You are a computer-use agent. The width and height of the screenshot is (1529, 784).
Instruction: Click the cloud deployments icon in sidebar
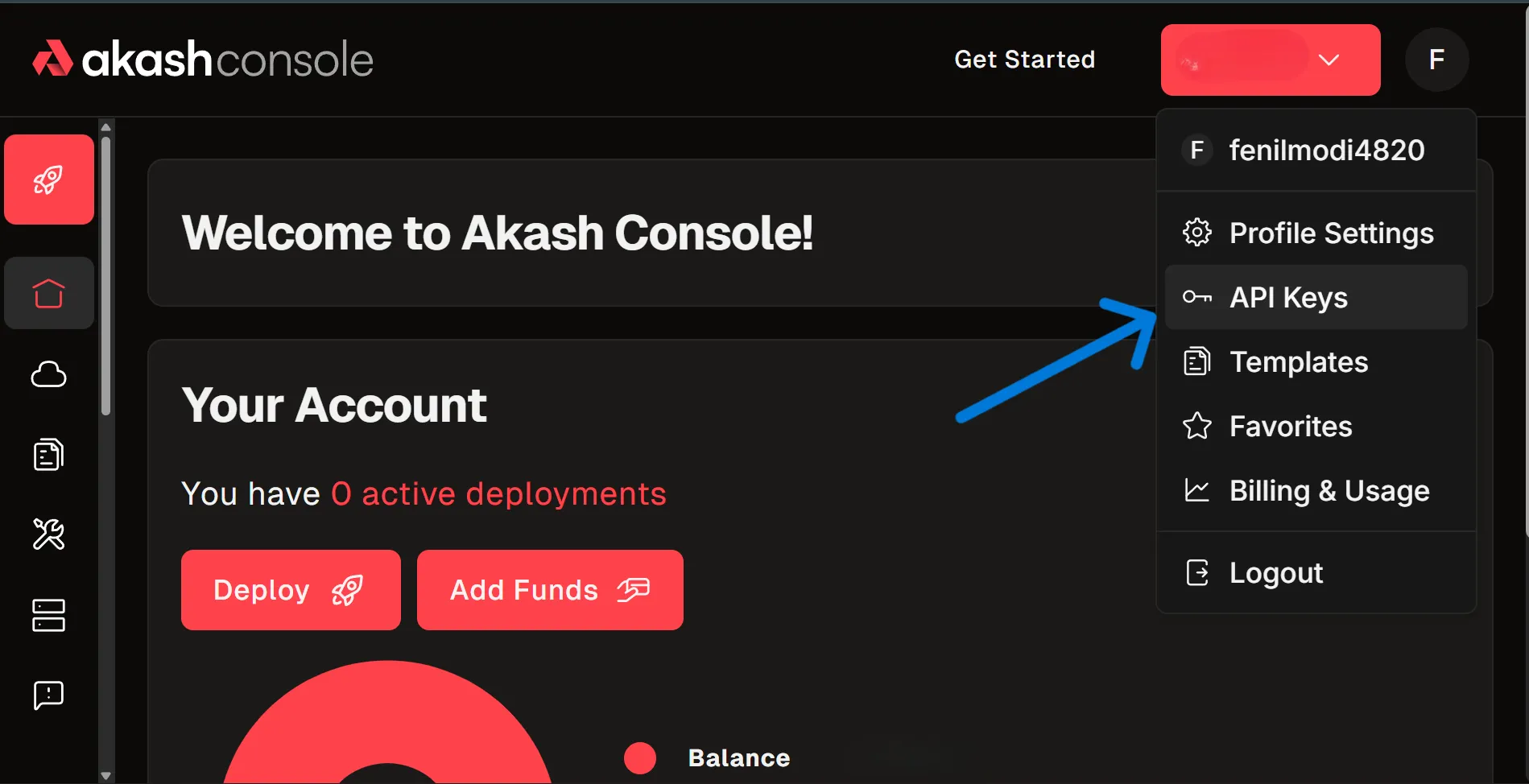pyautogui.click(x=48, y=373)
